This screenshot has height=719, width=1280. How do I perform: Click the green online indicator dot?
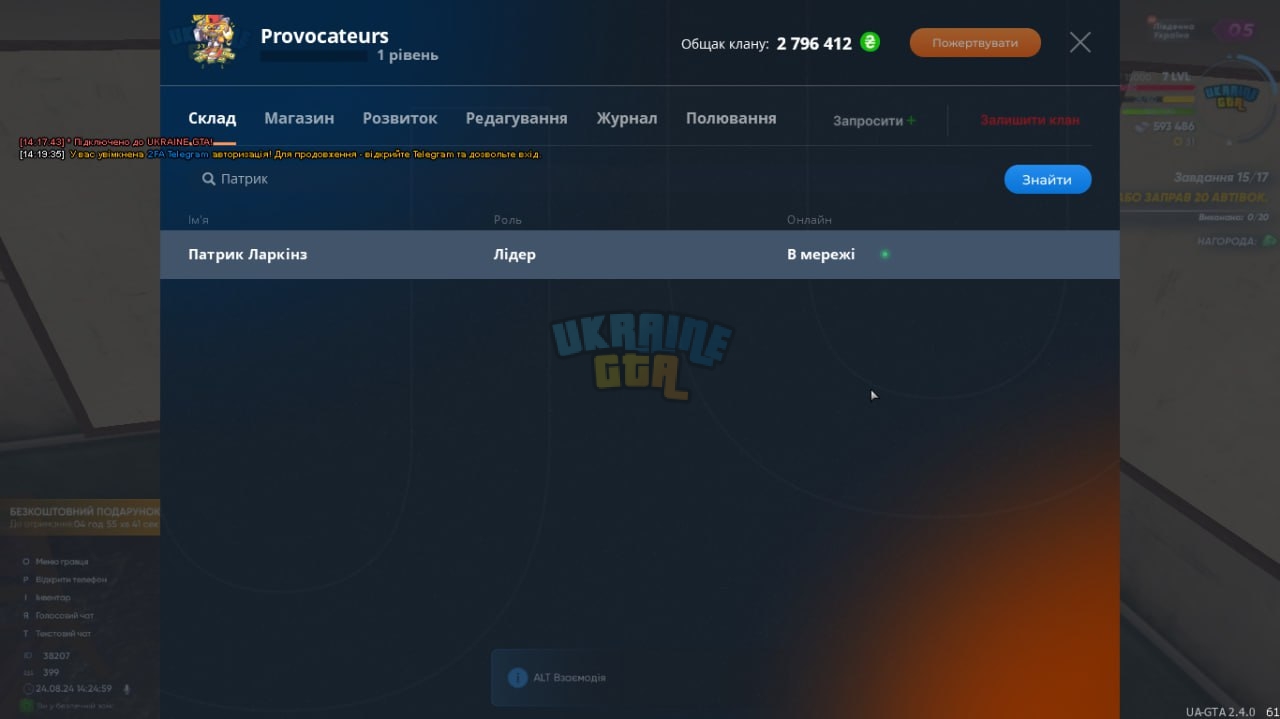coord(885,254)
